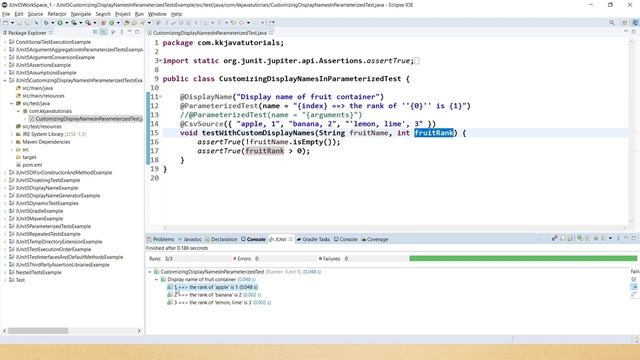Select NestedTestsExample project
Image resolution: width=640 pixels, height=360 pixels.
[35, 272]
